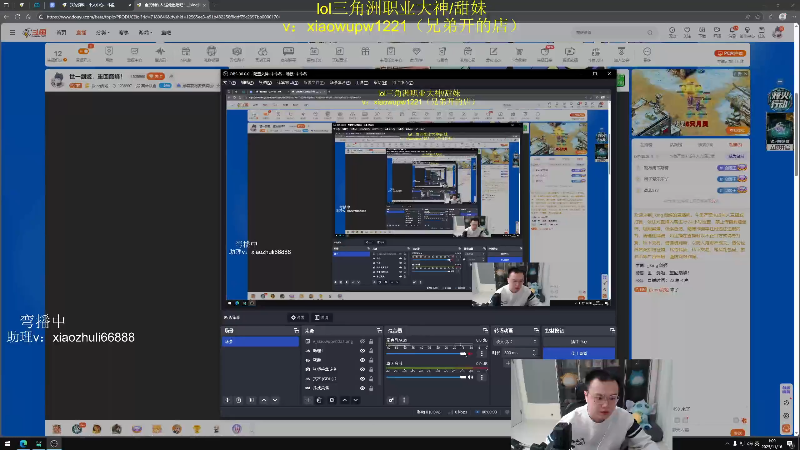The height and width of the screenshot is (450, 800).
Task: Click the orange toggle icon in streamer toolbar
Action: click(83, 52)
